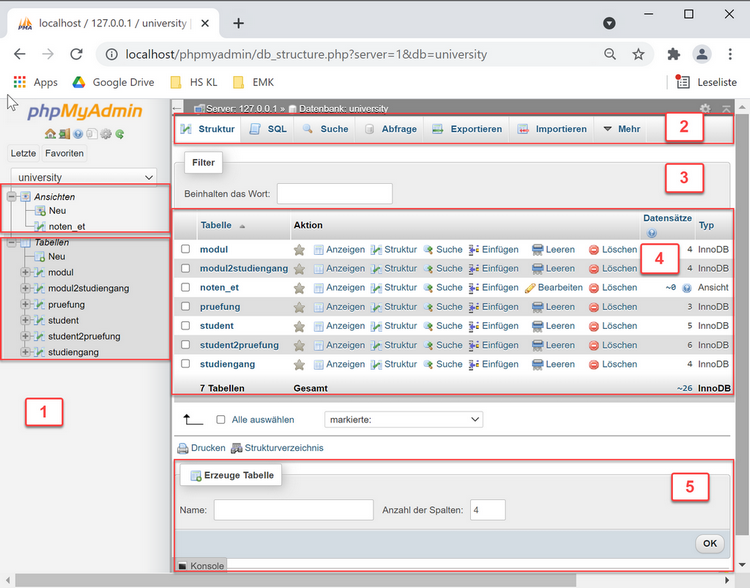The width and height of the screenshot is (750, 588).
Task: Open the Exportieren tab
Action: 467,129
